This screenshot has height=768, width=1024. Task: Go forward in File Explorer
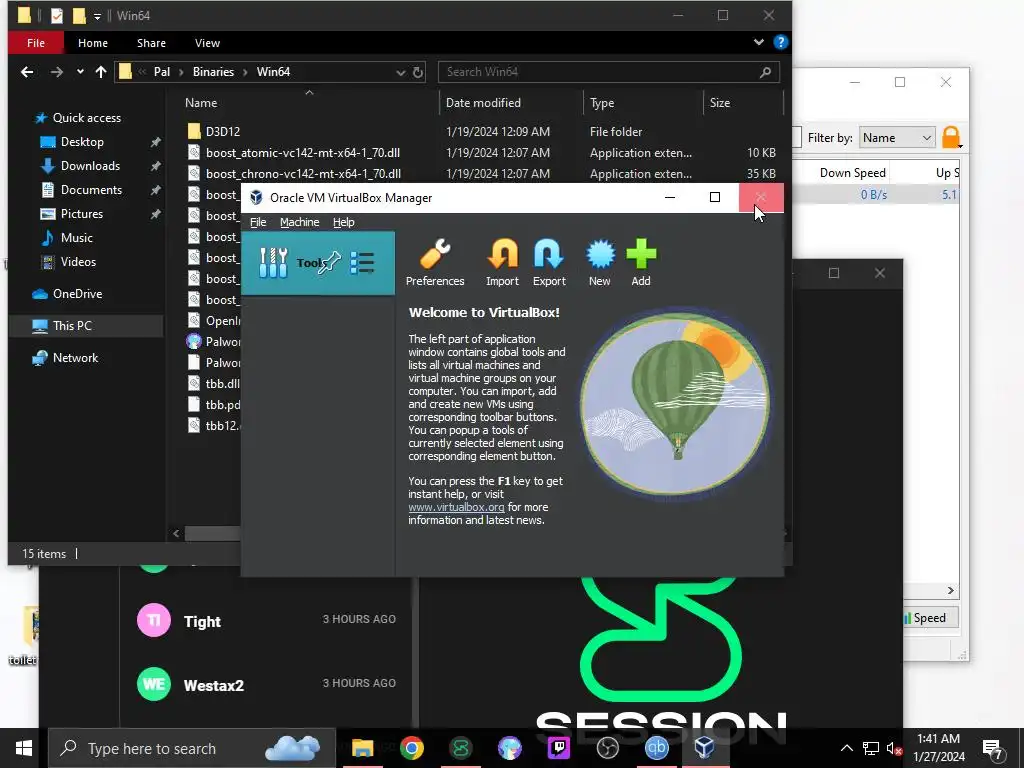coord(57,72)
